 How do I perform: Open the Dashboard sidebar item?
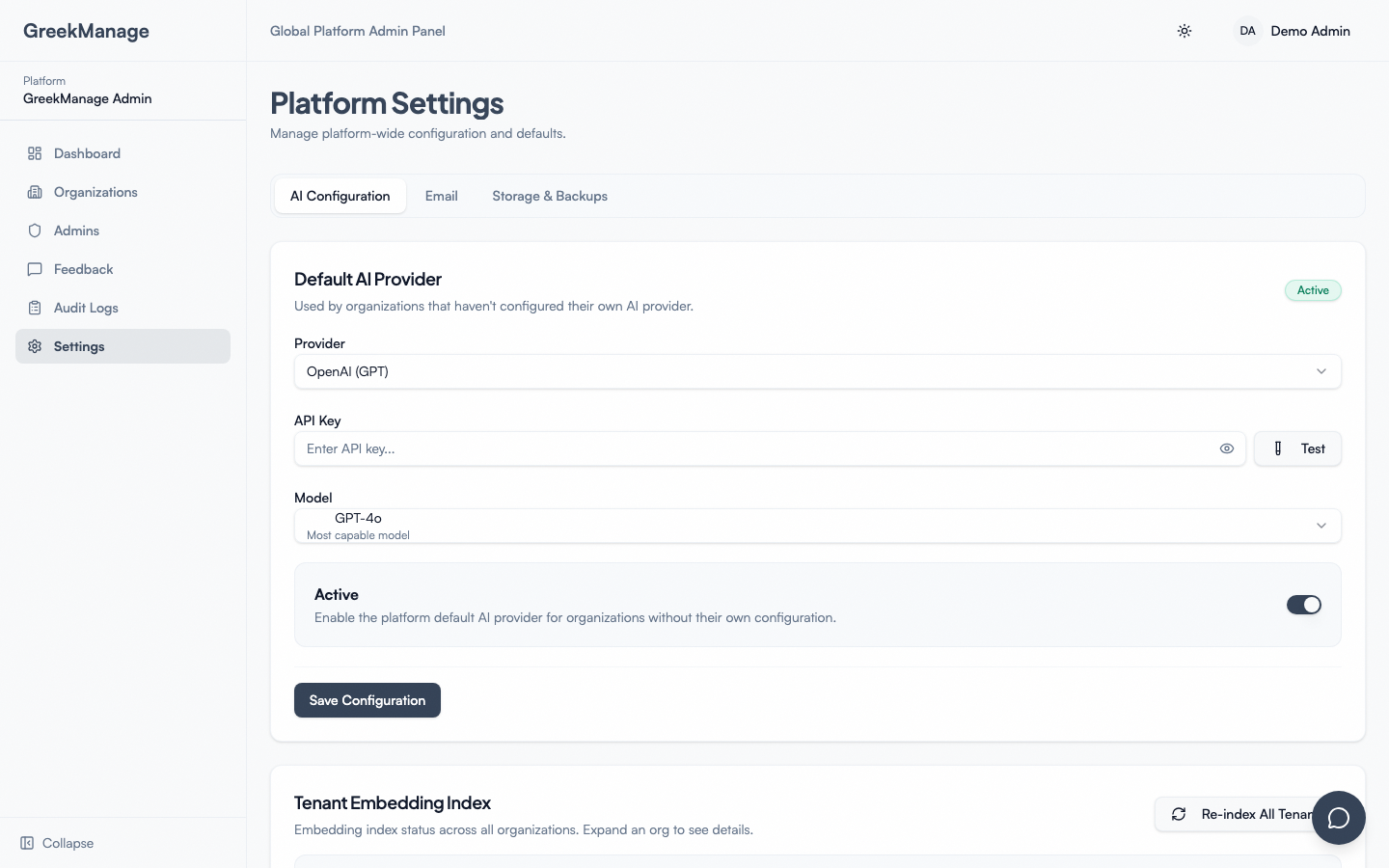(87, 153)
